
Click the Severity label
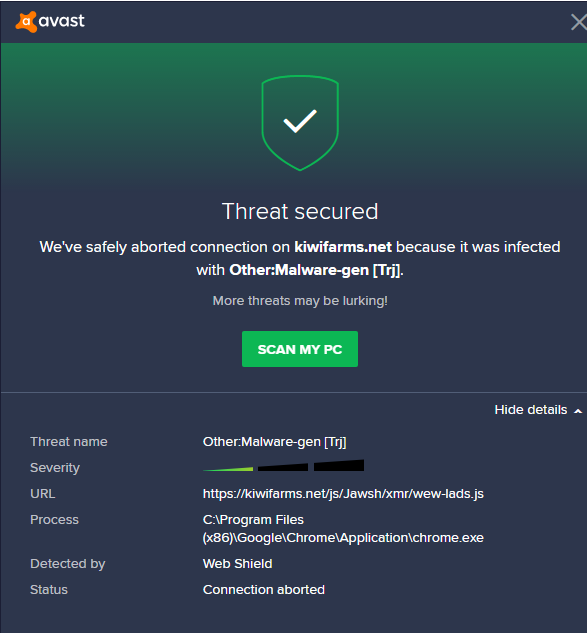tap(55, 467)
